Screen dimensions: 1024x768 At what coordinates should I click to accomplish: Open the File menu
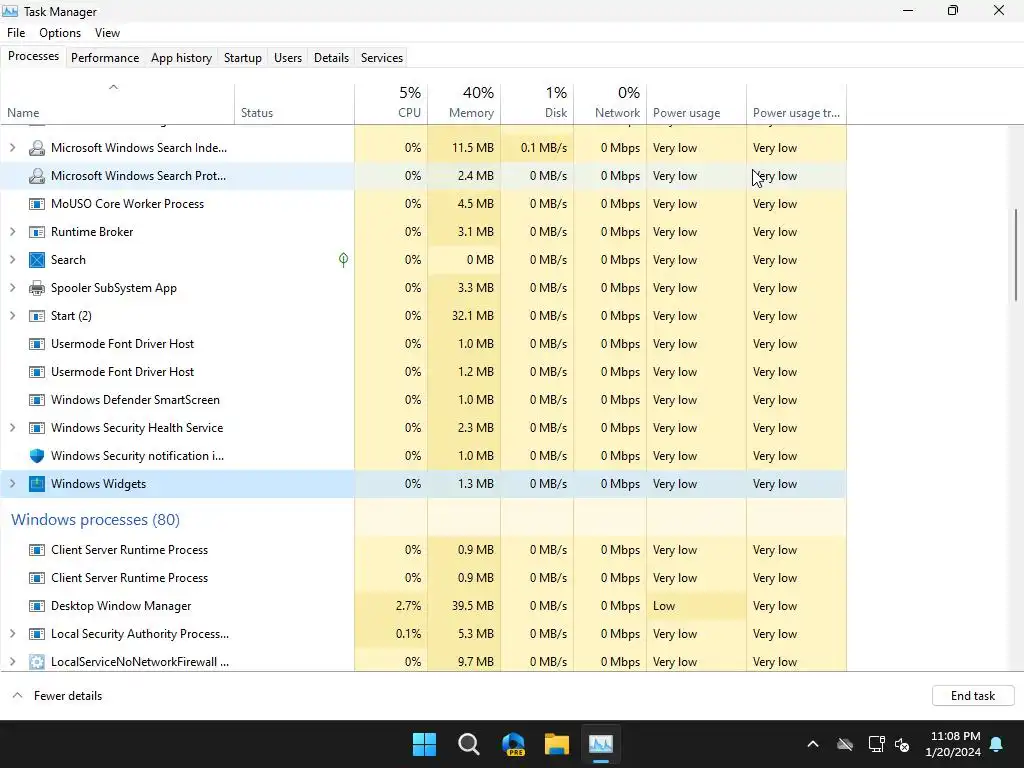pyautogui.click(x=16, y=33)
